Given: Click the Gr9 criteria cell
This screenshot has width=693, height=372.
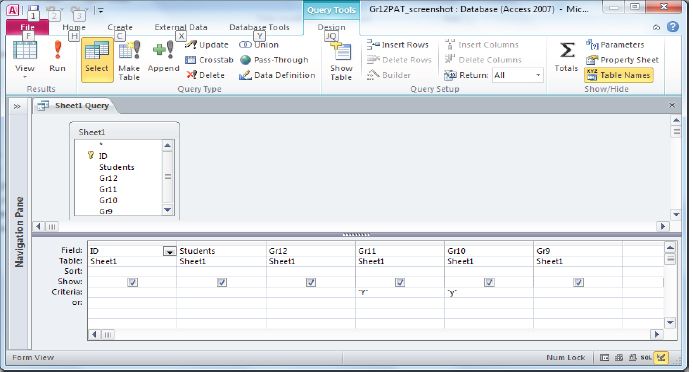Looking at the screenshot, I should pyautogui.click(x=578, y=292).
